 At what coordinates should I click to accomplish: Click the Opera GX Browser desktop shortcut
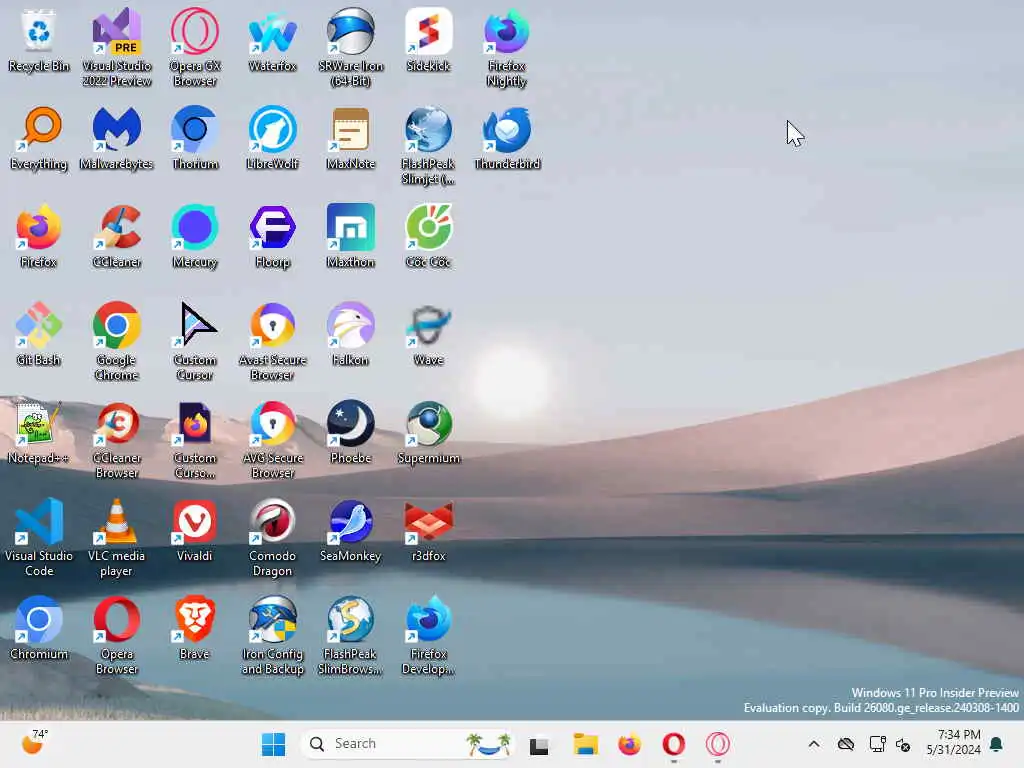tap(195, 48)
